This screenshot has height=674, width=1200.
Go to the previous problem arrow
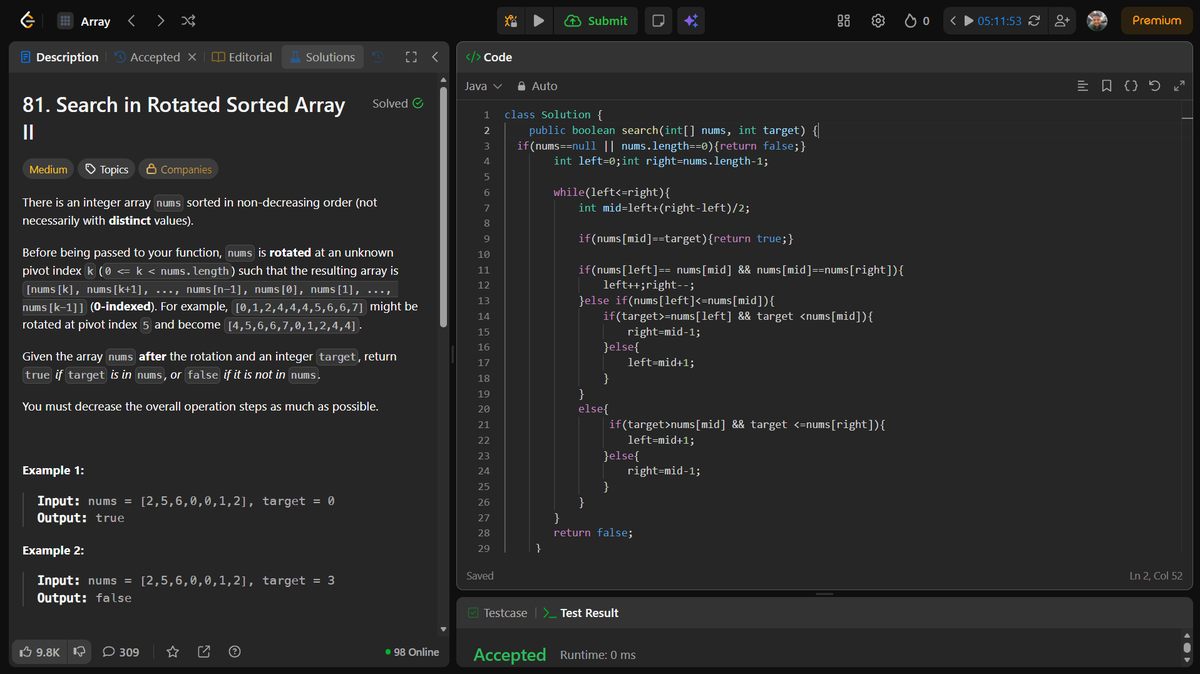(133, 21)
